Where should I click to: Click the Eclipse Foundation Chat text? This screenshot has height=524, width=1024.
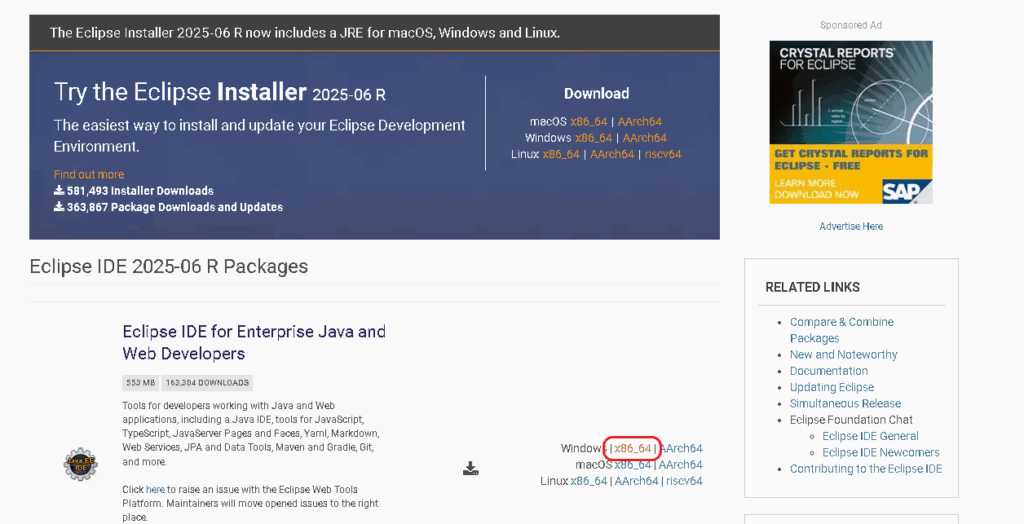coord(851,420)
